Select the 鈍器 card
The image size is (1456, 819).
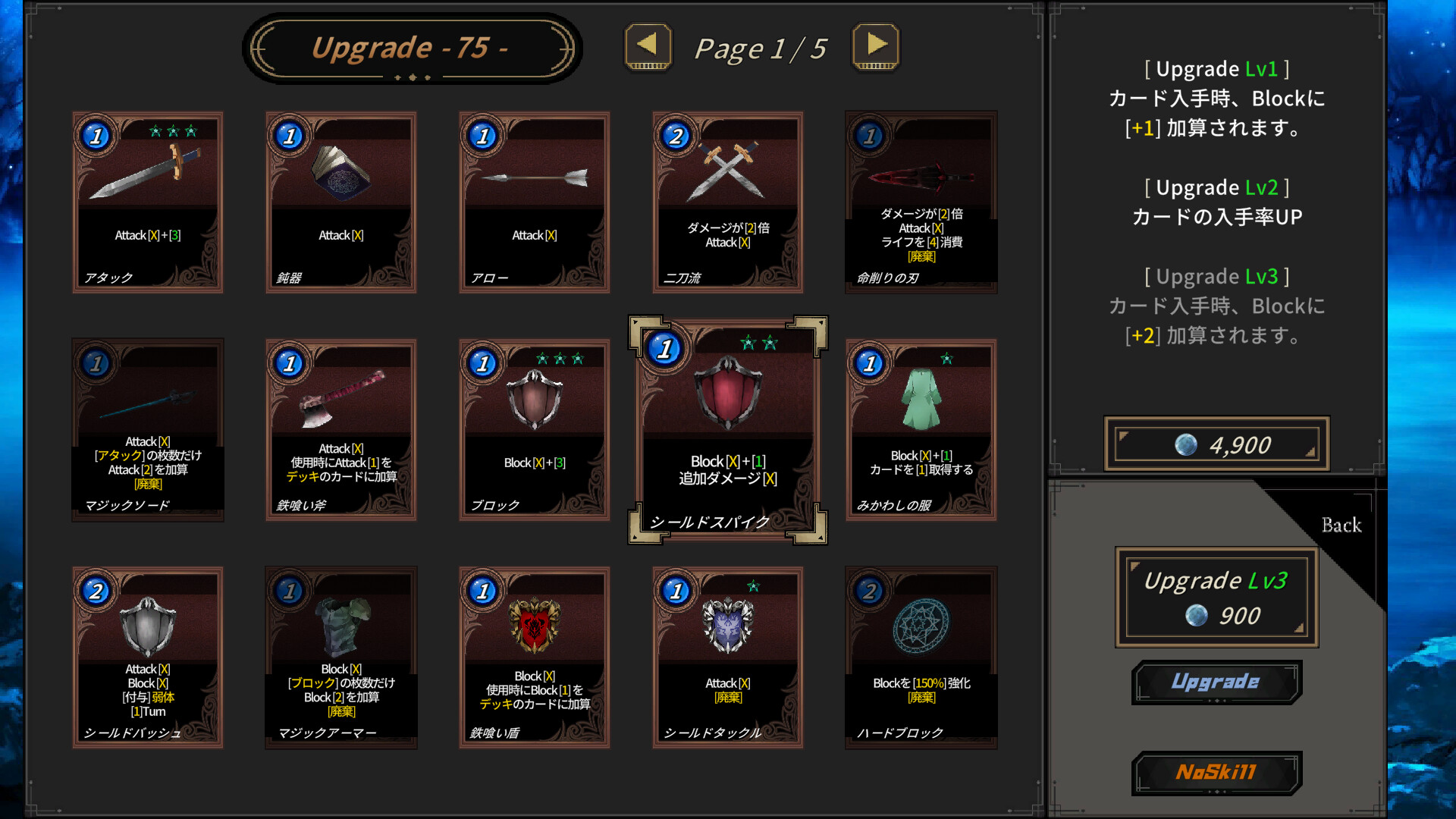pos(341,202)
